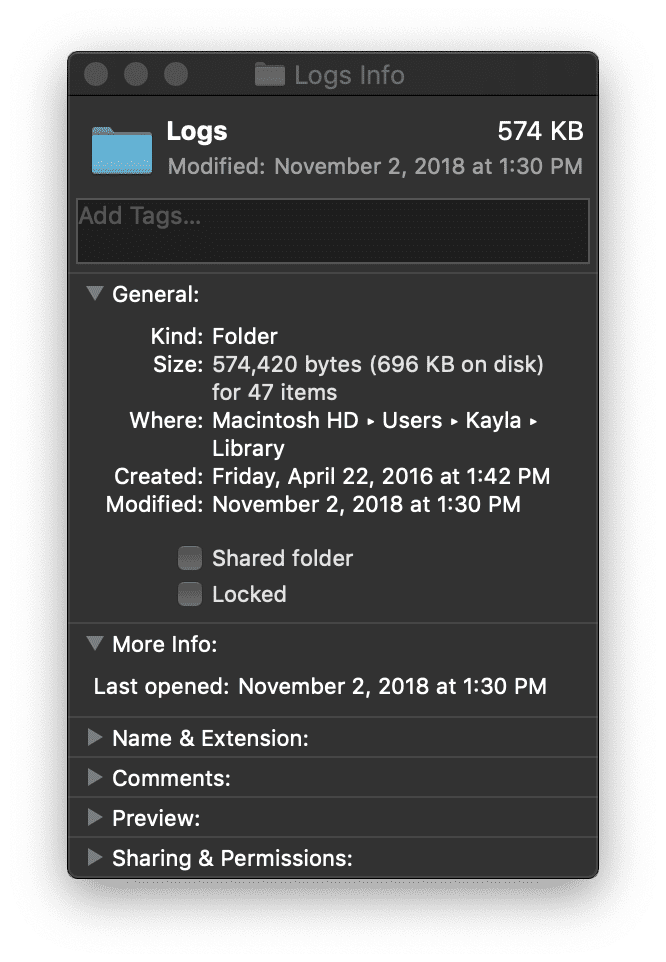Click the Library text in the Where path
The image size is (666, 962).
(246, 448)
